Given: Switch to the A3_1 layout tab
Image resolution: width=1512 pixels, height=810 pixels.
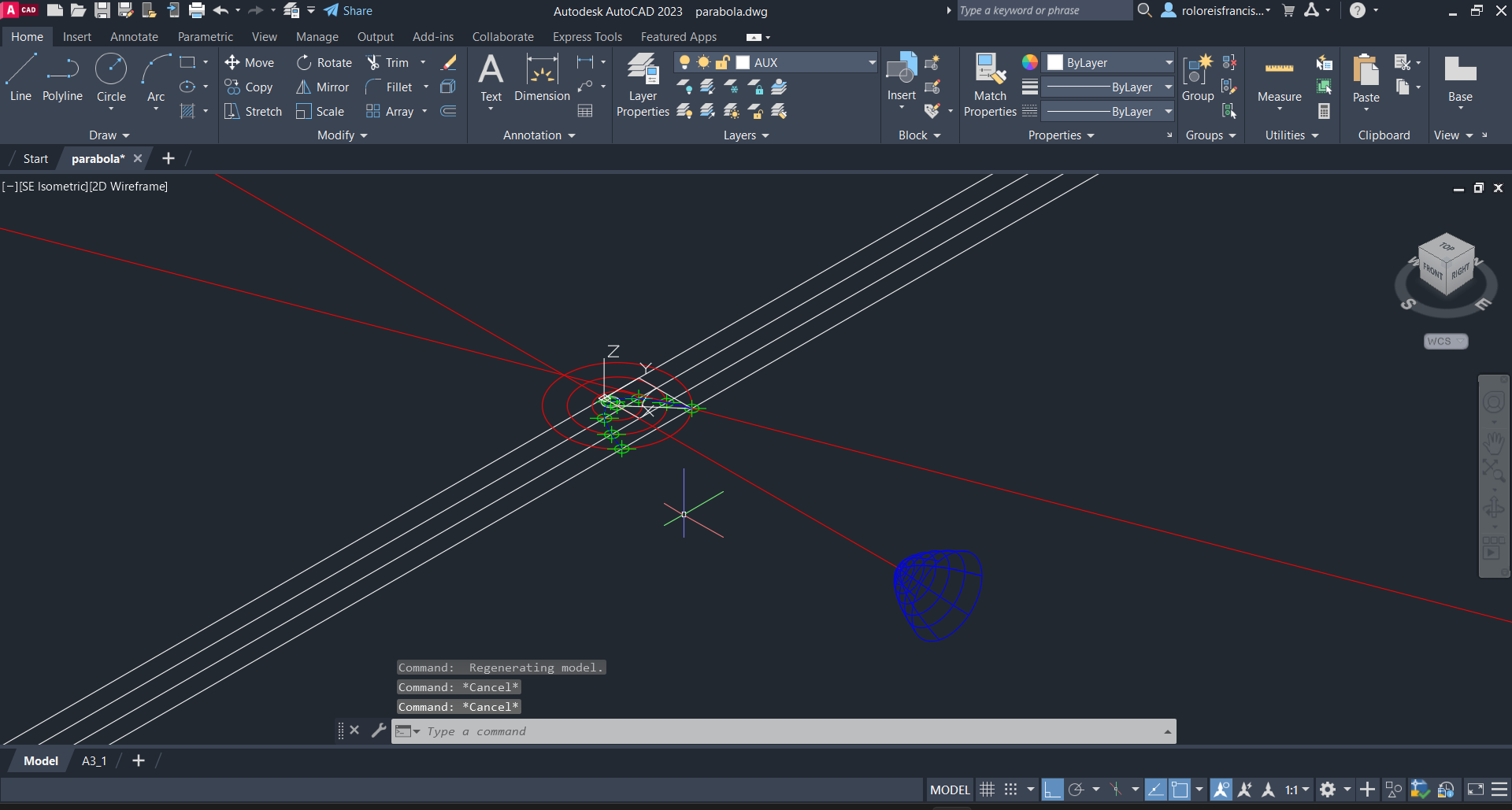Looking at the screenshot, I should [94, 760].
